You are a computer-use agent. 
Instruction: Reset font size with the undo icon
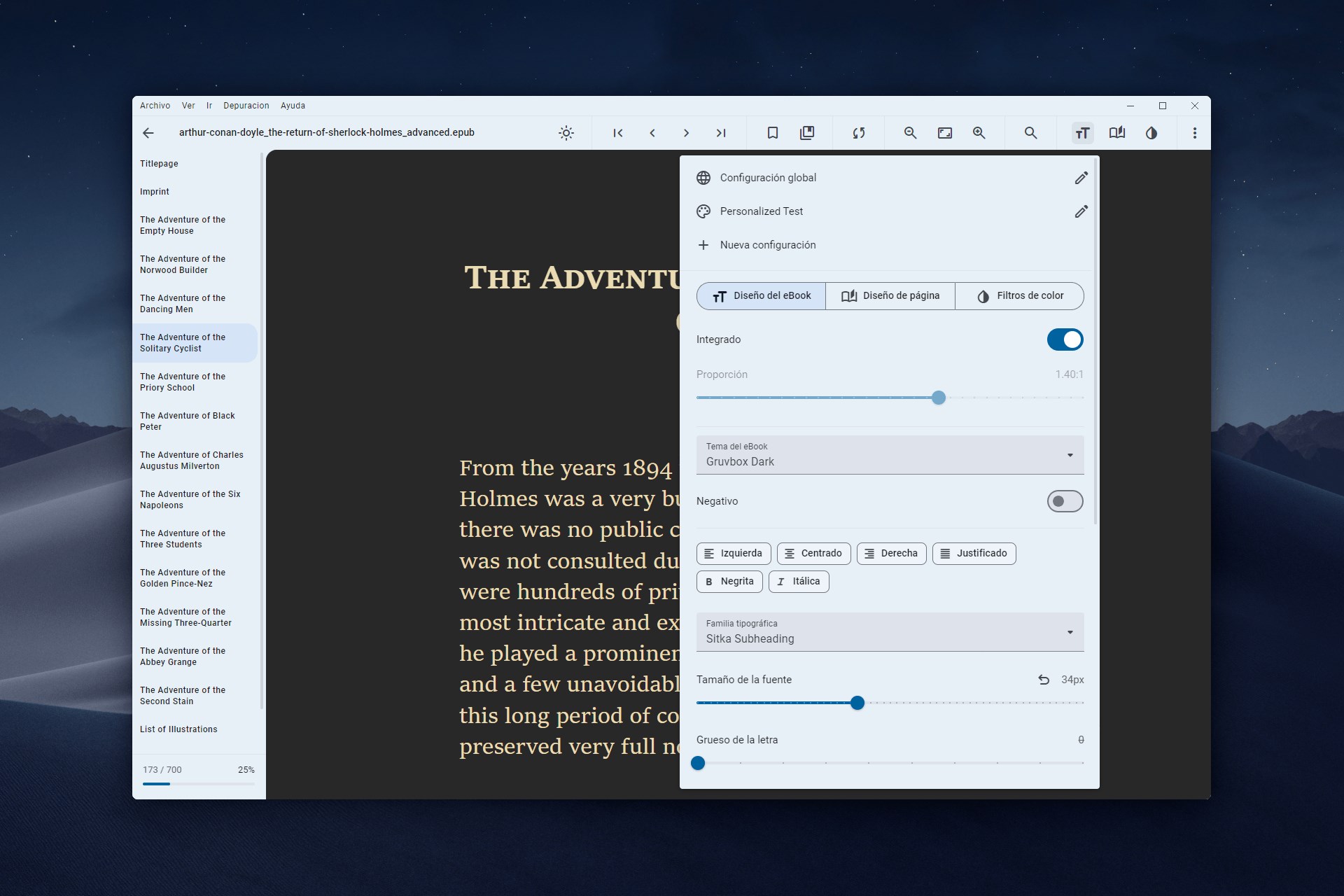[1044, 679]
